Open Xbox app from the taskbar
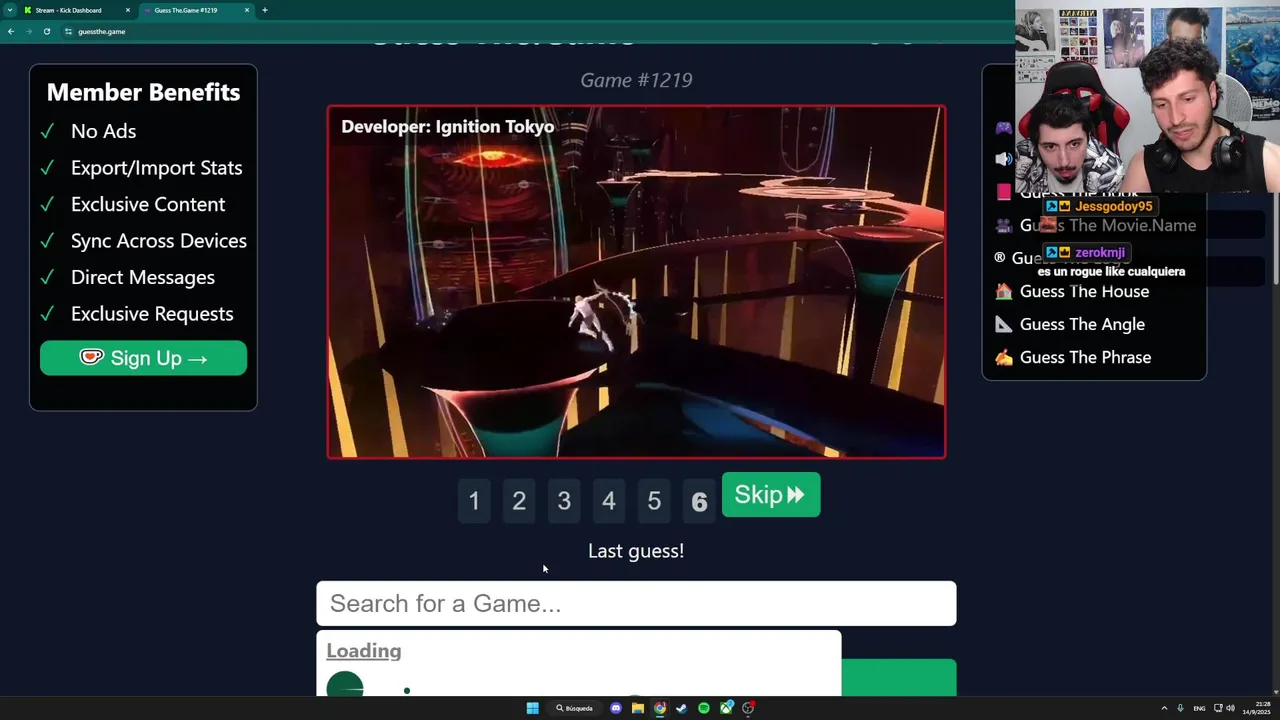This screenshot has height=720, width=1280. click(726, 708)
